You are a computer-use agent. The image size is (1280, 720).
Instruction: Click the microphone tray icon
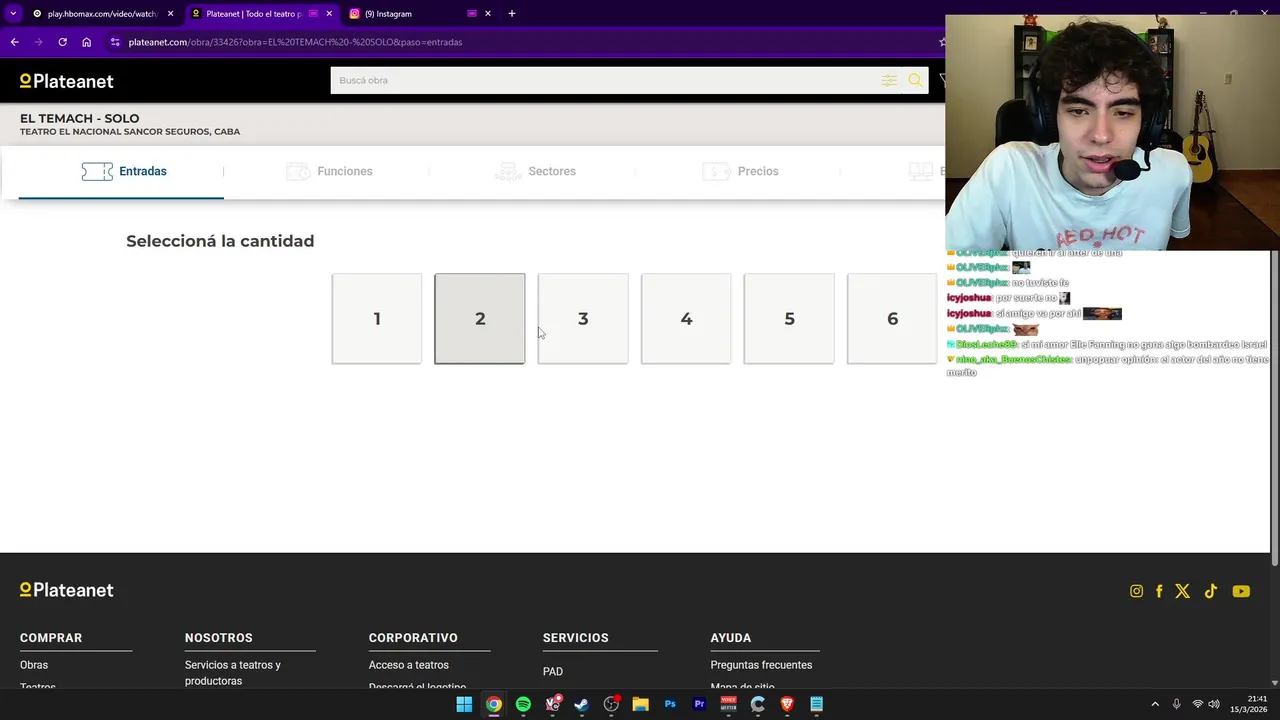click(x=1176, y=704)
